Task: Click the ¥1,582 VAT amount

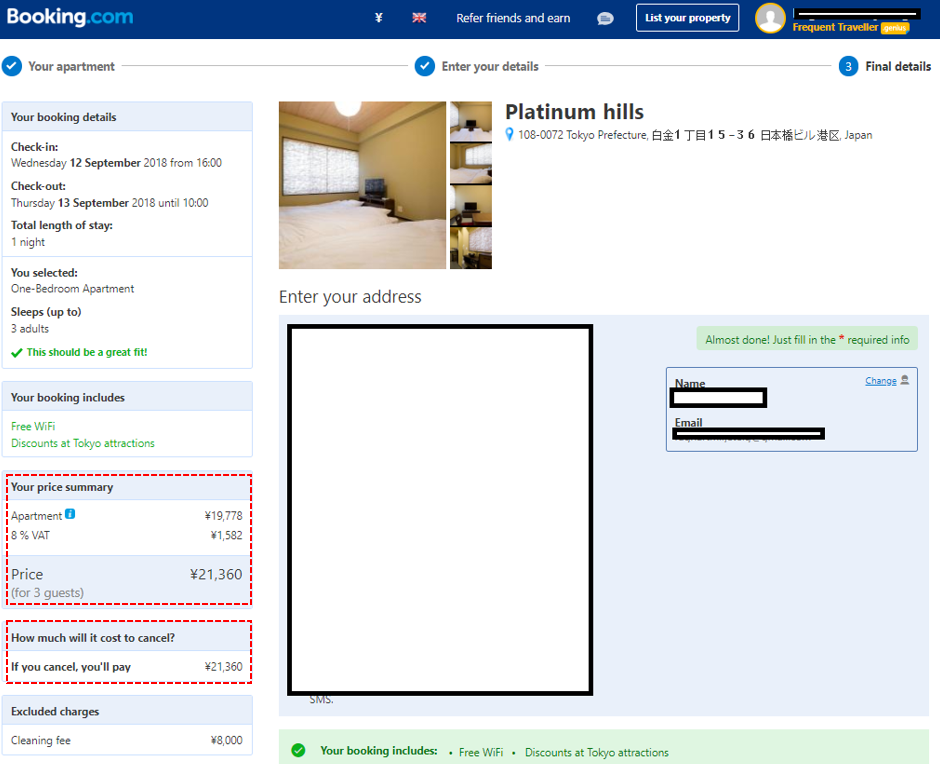Action: pos(227,535)
